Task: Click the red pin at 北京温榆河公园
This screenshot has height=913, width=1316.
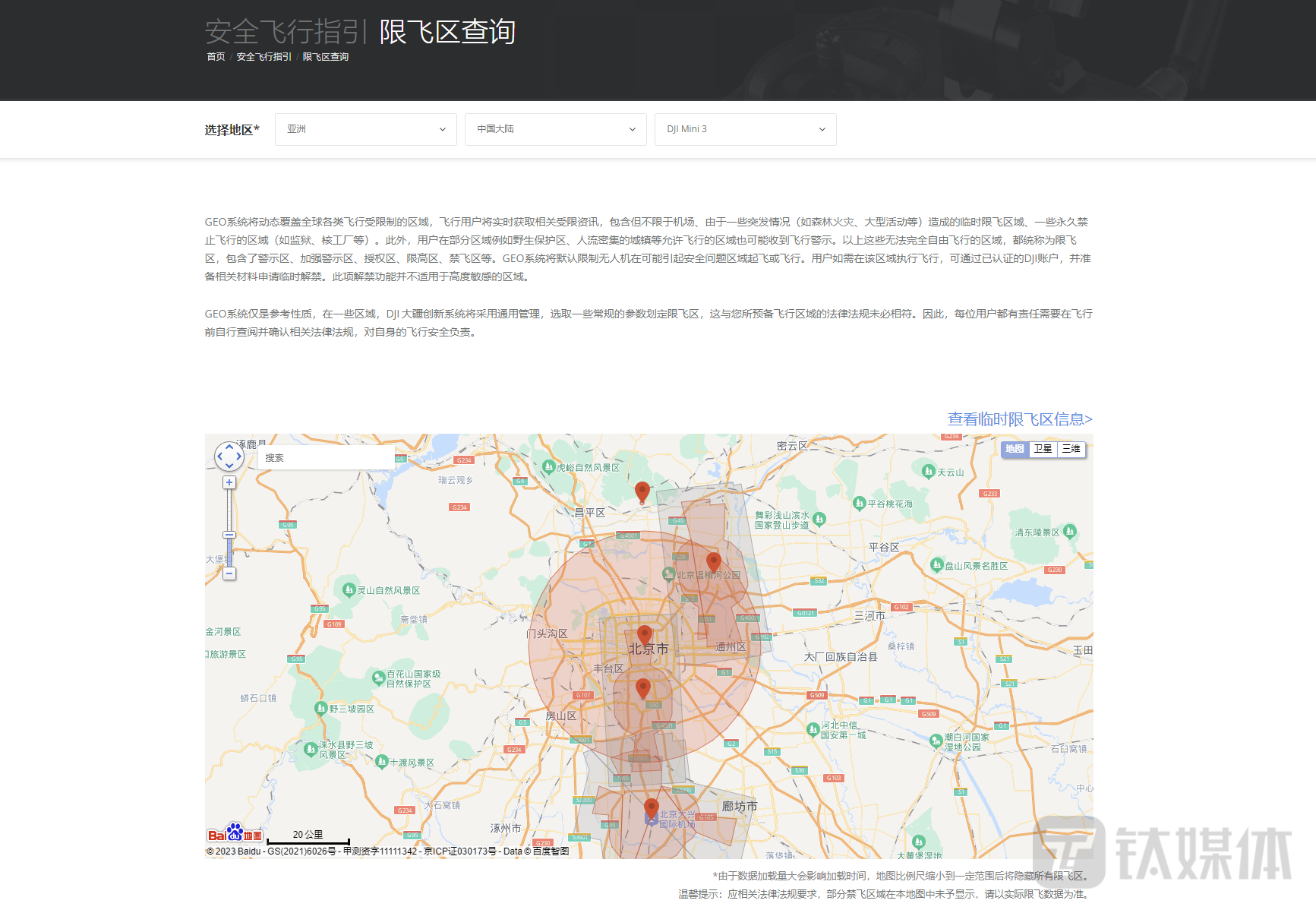Action: click(x=713, y=561)
